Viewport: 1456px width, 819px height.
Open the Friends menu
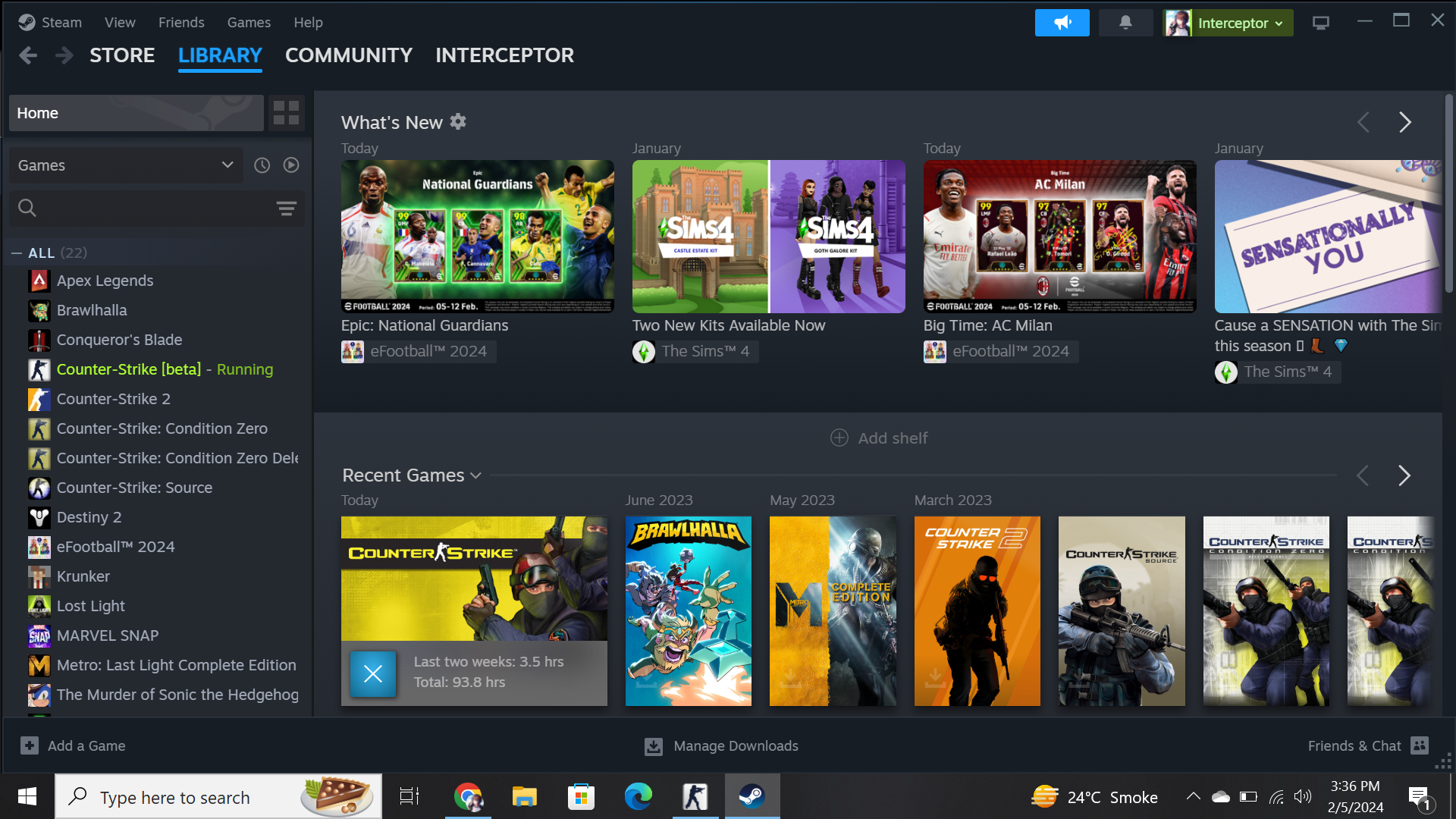[181, 22]
